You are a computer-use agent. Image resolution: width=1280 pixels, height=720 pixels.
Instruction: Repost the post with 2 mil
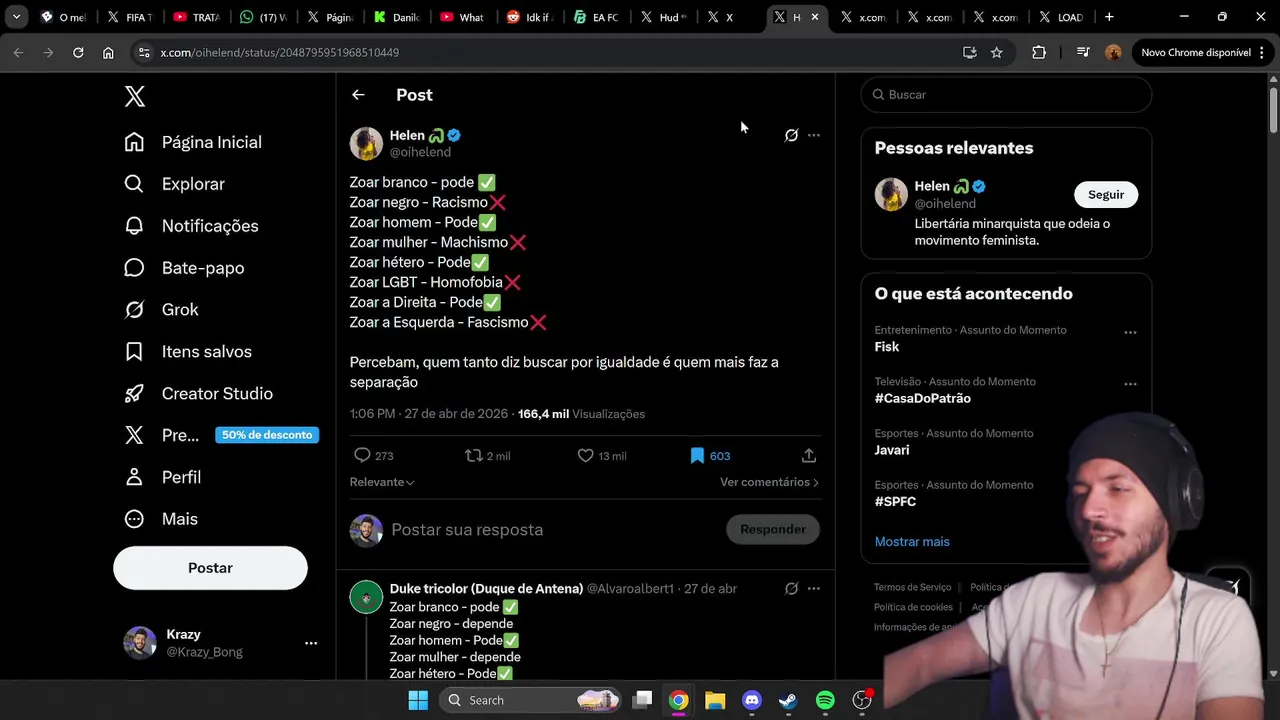coord(488,456)
